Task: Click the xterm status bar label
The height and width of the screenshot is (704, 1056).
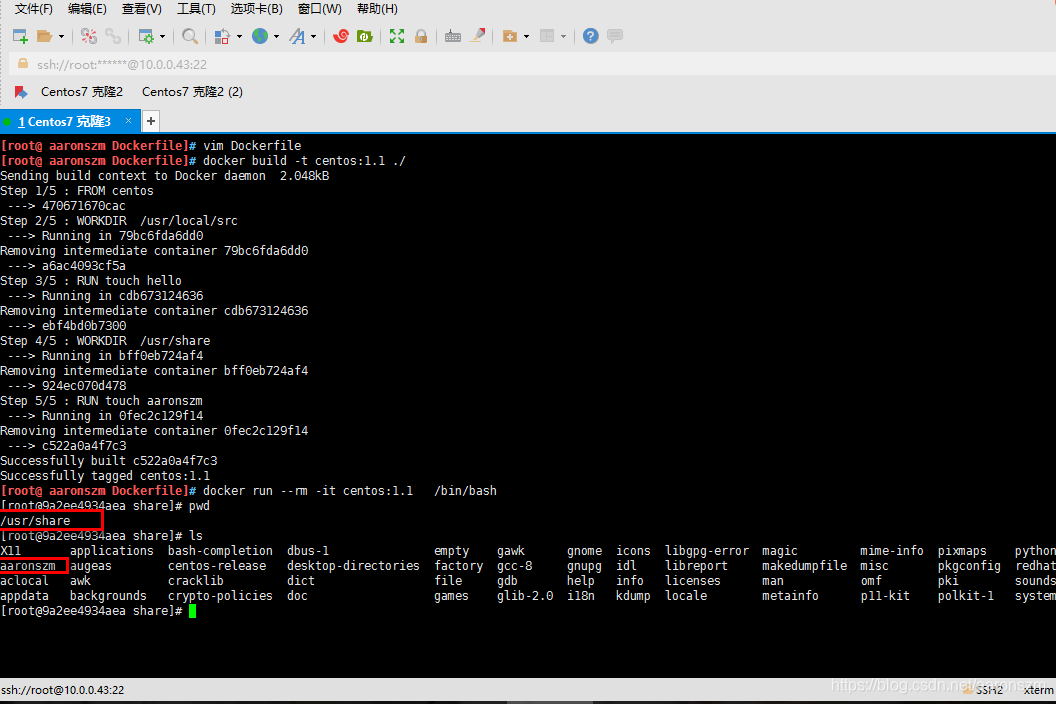Action: (1038, 690)
